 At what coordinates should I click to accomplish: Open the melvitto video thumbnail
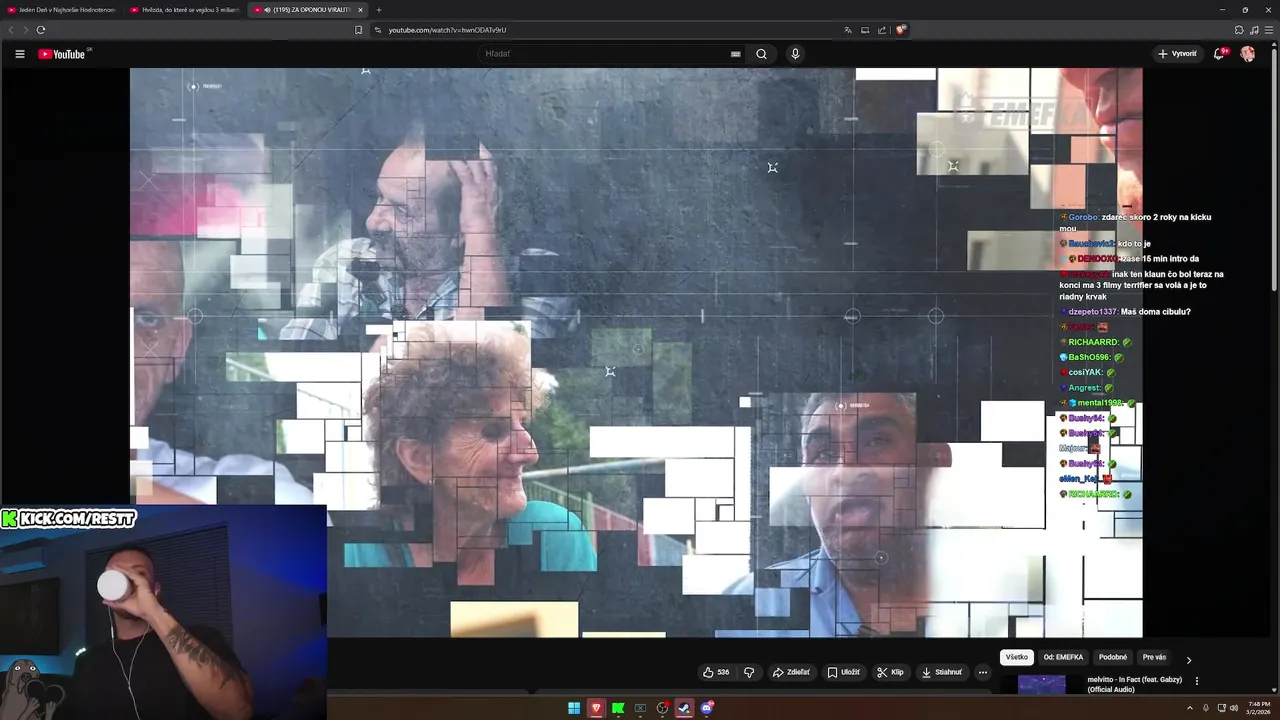tap(1041, 684)
